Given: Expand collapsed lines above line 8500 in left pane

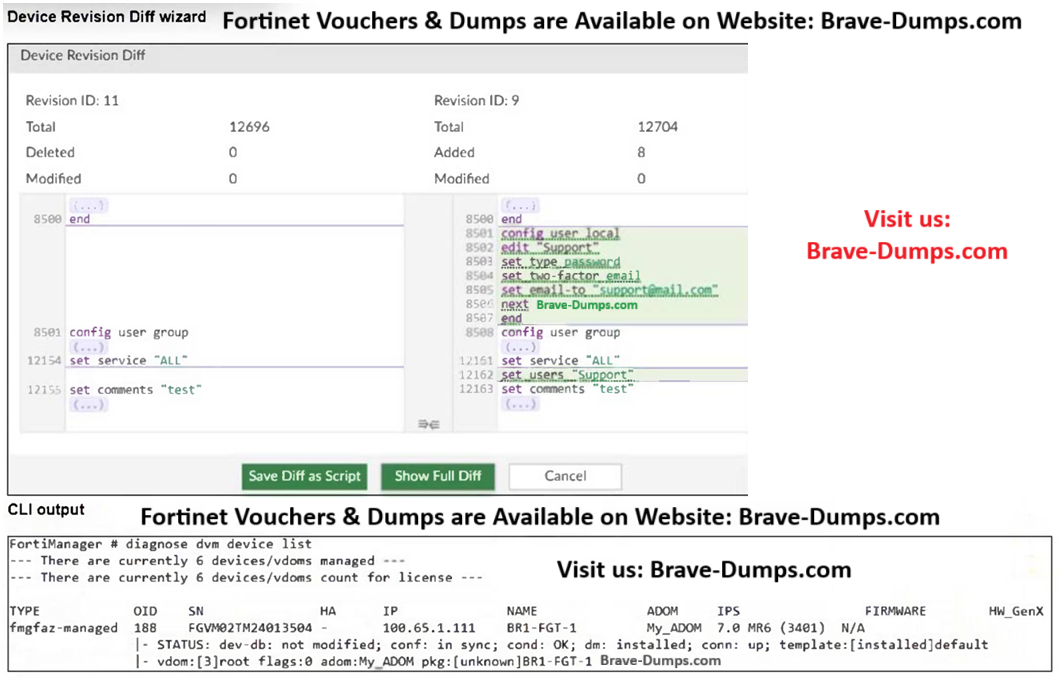Looking at the screenshot, I should [89, 205].
